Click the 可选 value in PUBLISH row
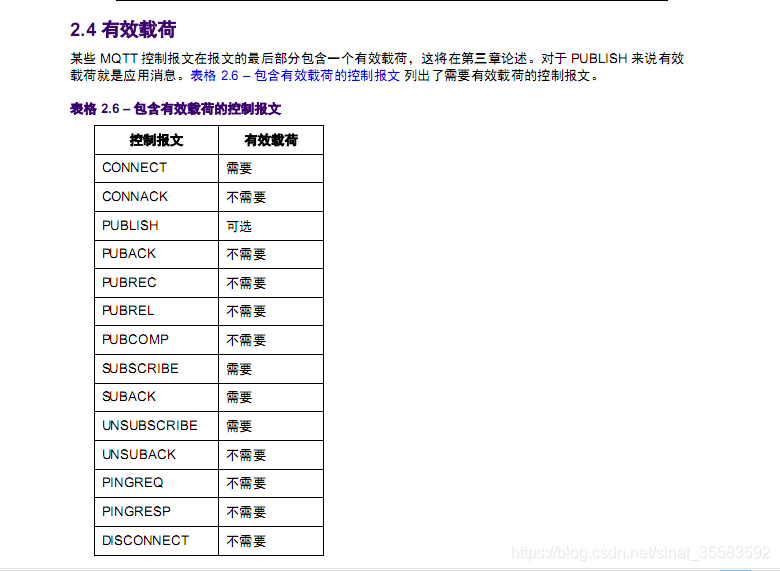780x571 pixels. (x=239, y=226)
